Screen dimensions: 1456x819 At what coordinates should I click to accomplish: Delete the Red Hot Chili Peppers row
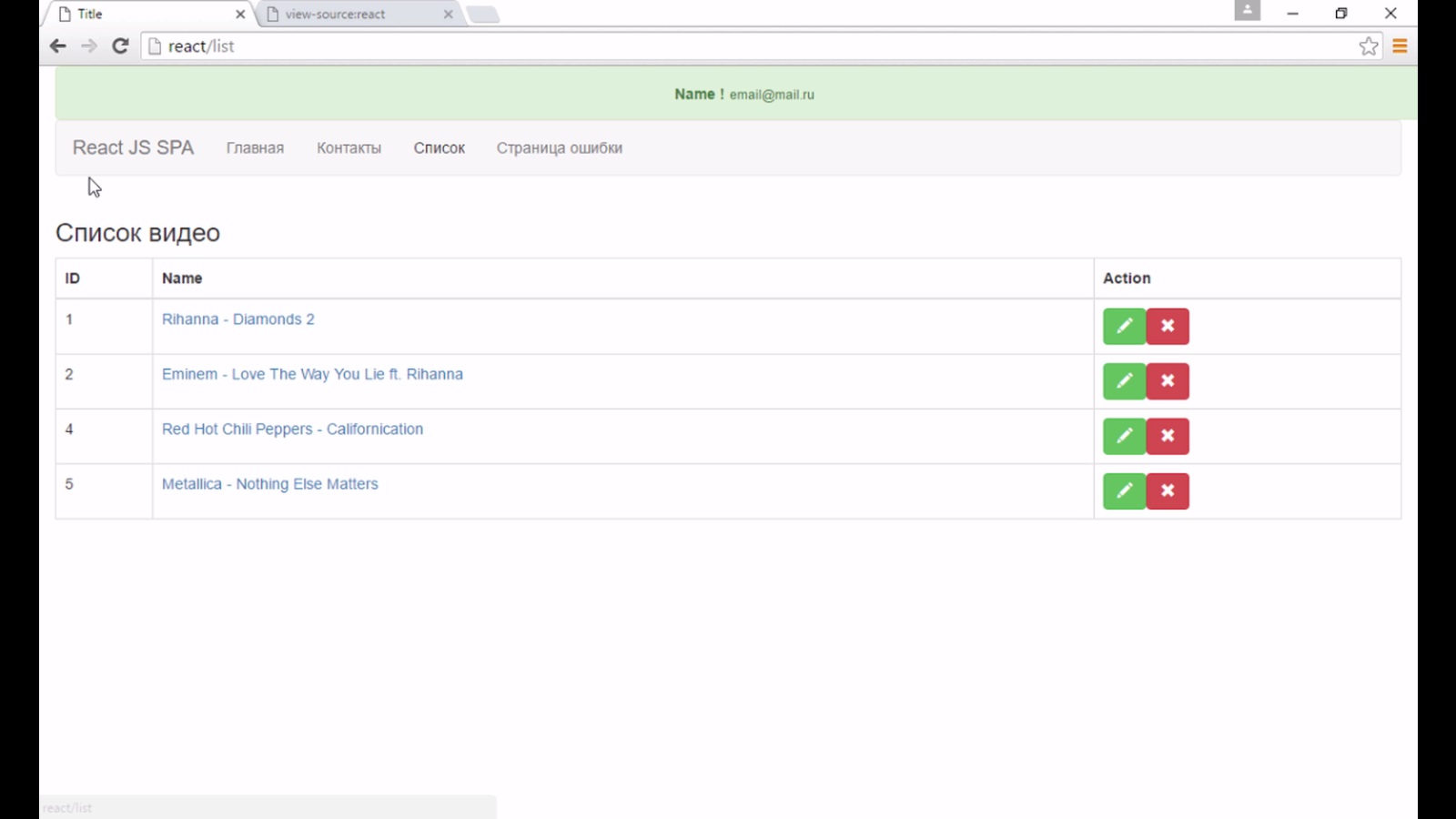(x=1168, y=436)
